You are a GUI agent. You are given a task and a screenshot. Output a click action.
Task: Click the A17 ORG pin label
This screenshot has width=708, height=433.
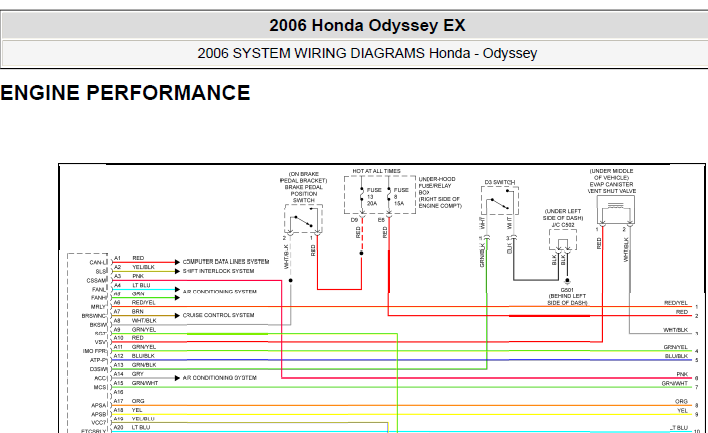click(129, 401)
